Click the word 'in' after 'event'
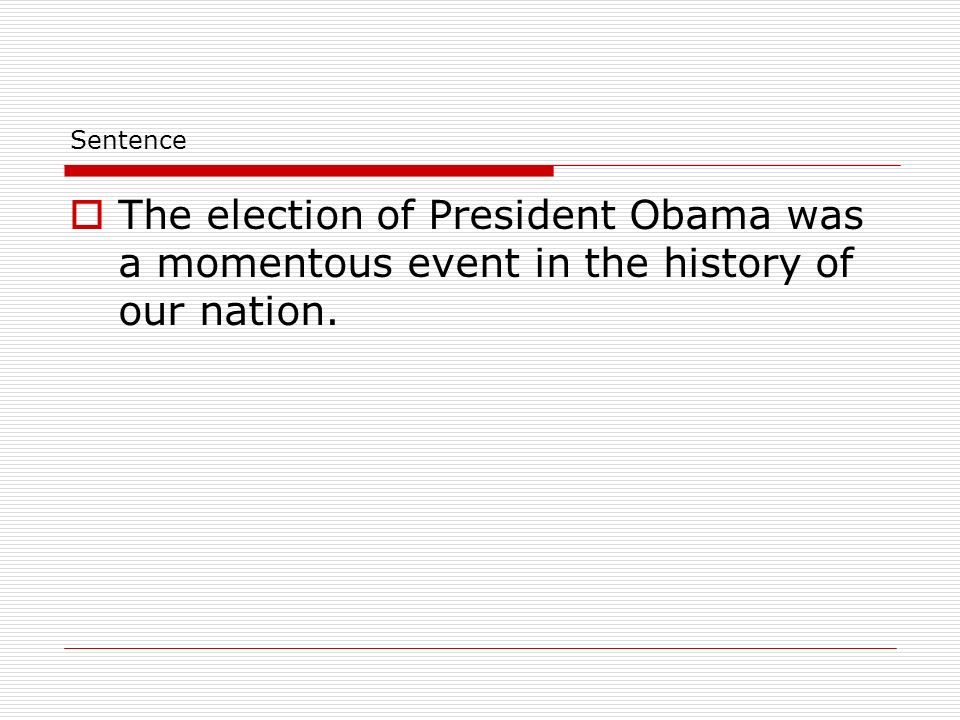The width and height of the screenshot is (960, 720). click(x=552, y=263)
